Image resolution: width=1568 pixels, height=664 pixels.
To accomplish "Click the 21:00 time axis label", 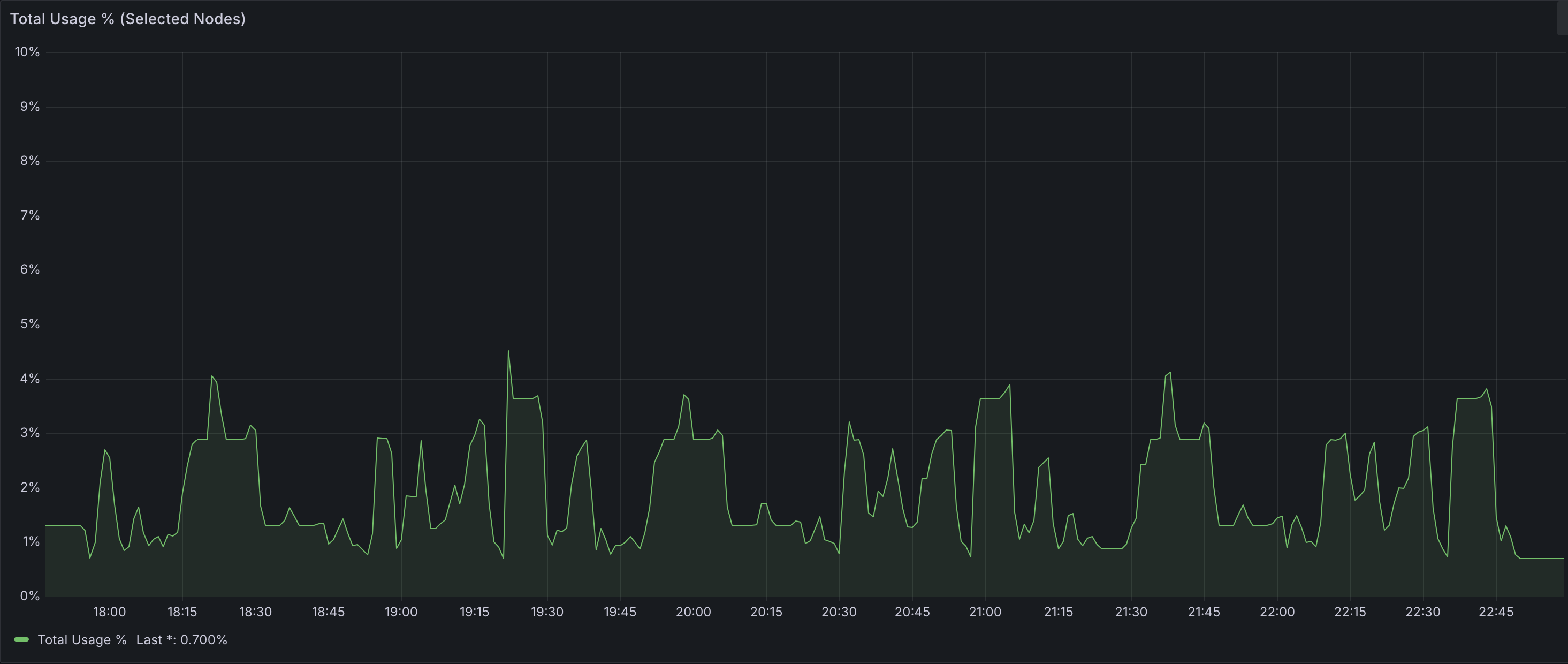I will click(985, 612).
